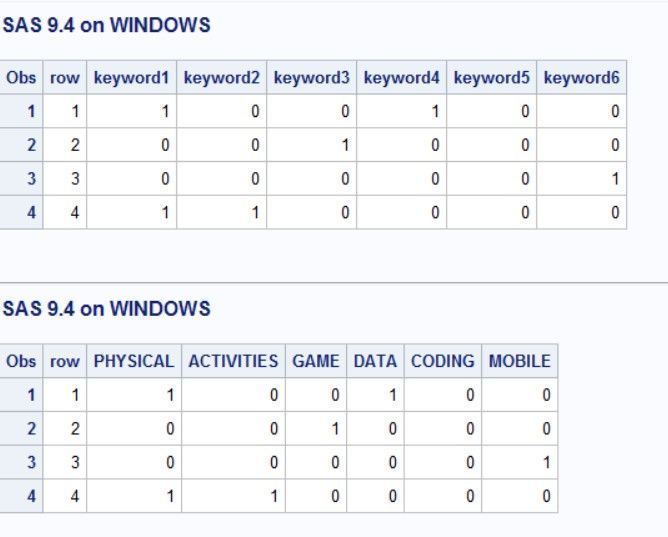668x537 pixels.
Task: Click the Obs header in the PHYSICAL table
Action: pos(21,361)
